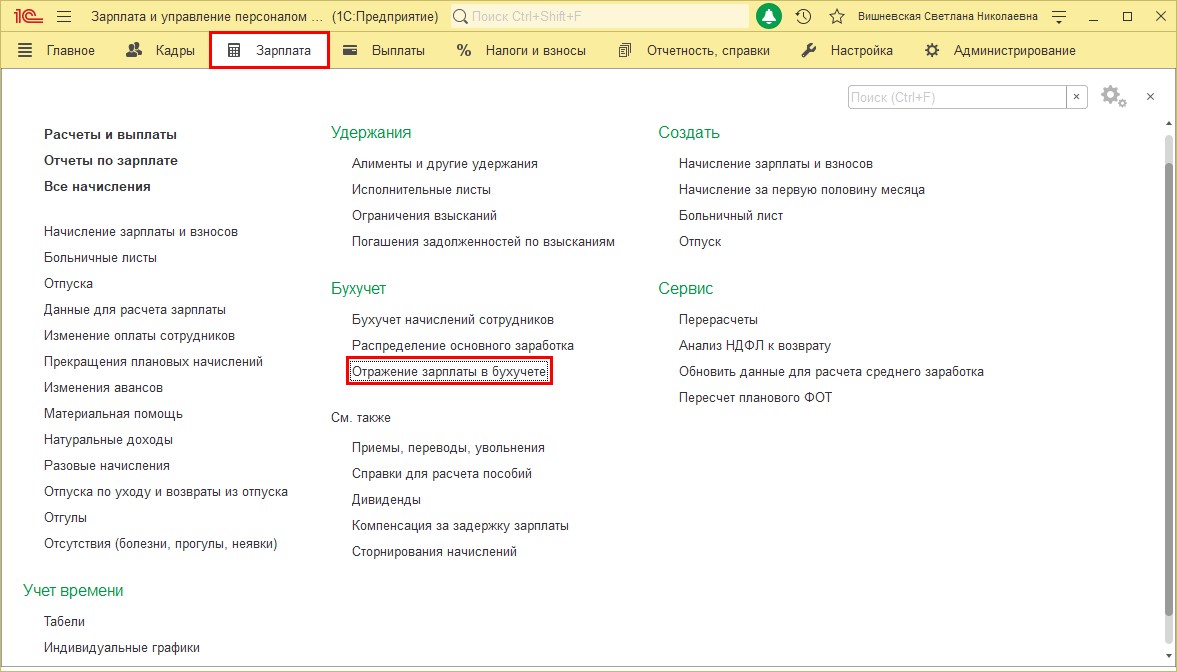Screen dimensions: 1177x672
Task: Switch to Администрирование section
Action: [x=1014, y=50]
